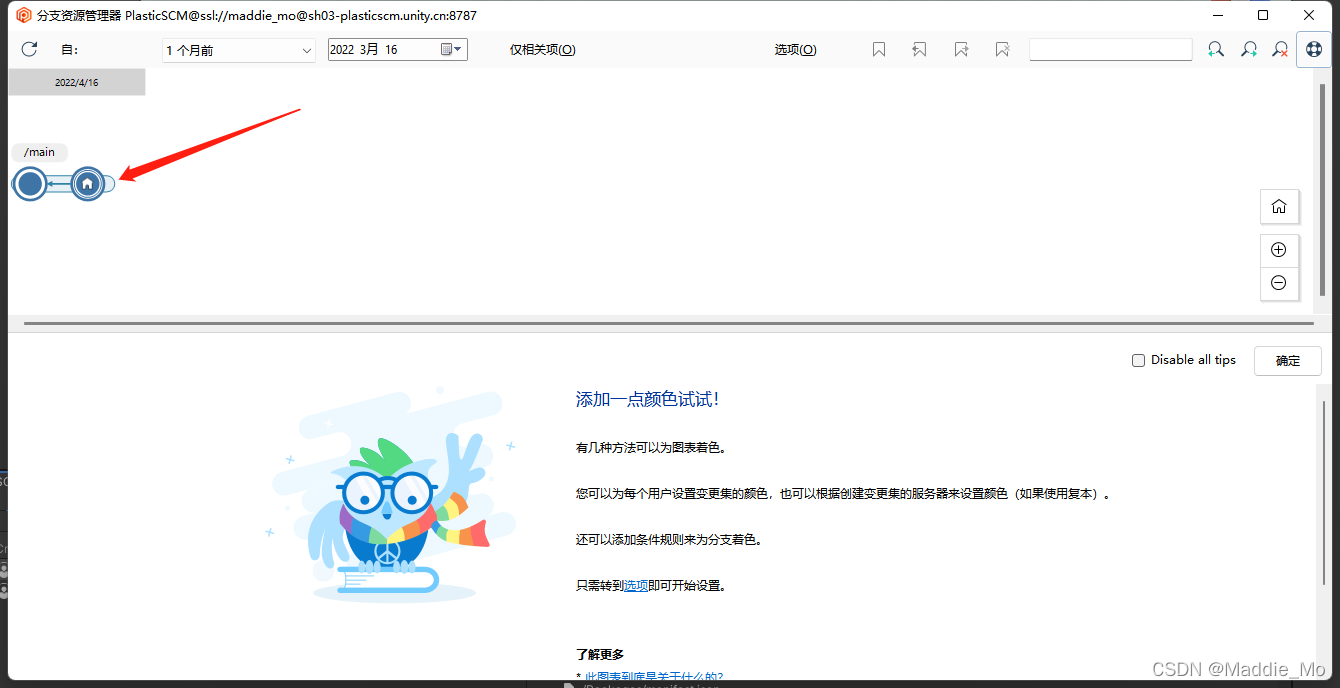Open 选项(O) options in toolbar
The height and width of the screenshot is (688, 1340).
[x=796, y=50]
